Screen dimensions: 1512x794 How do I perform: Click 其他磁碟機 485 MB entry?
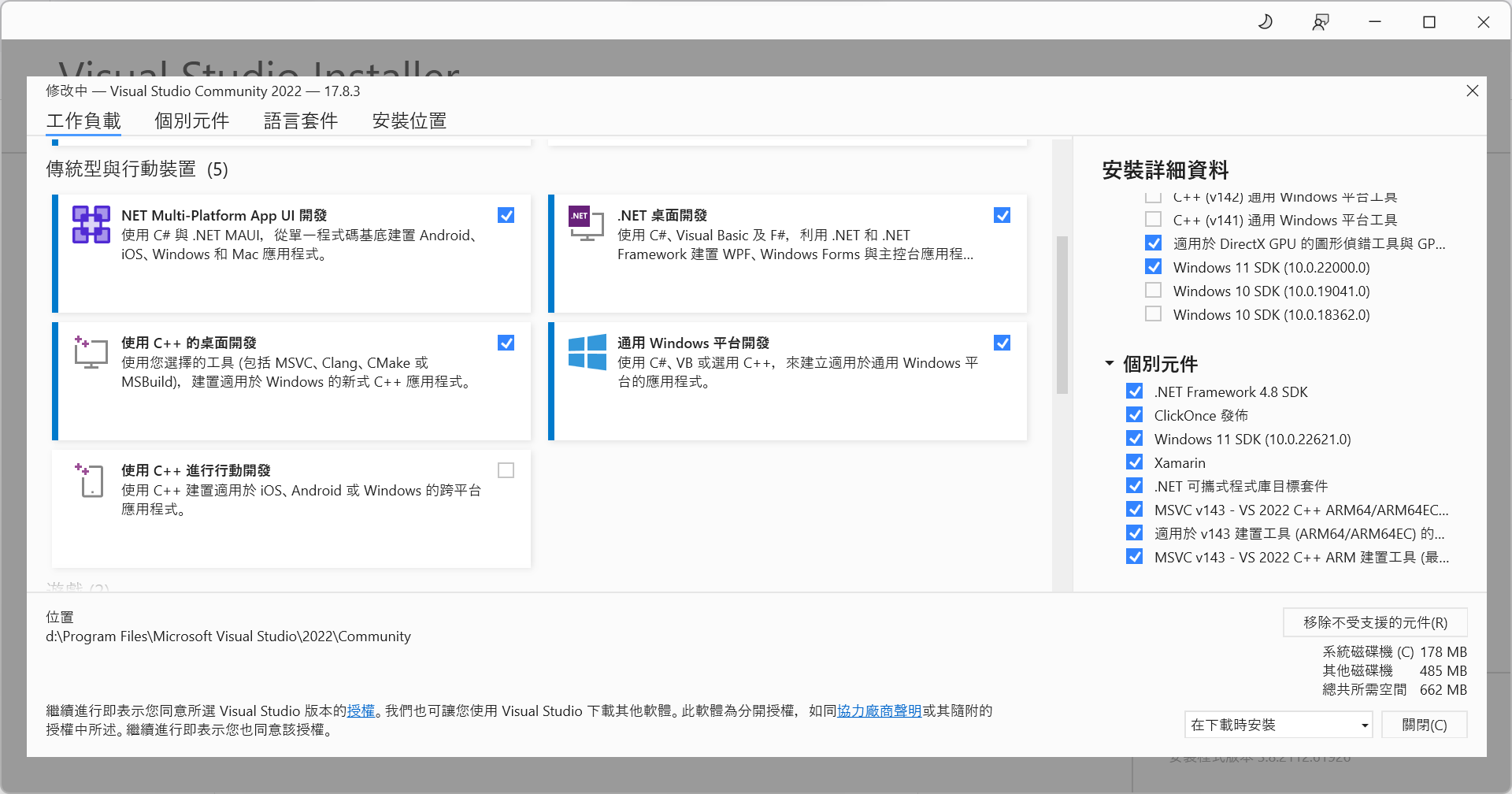[1395, 670]
